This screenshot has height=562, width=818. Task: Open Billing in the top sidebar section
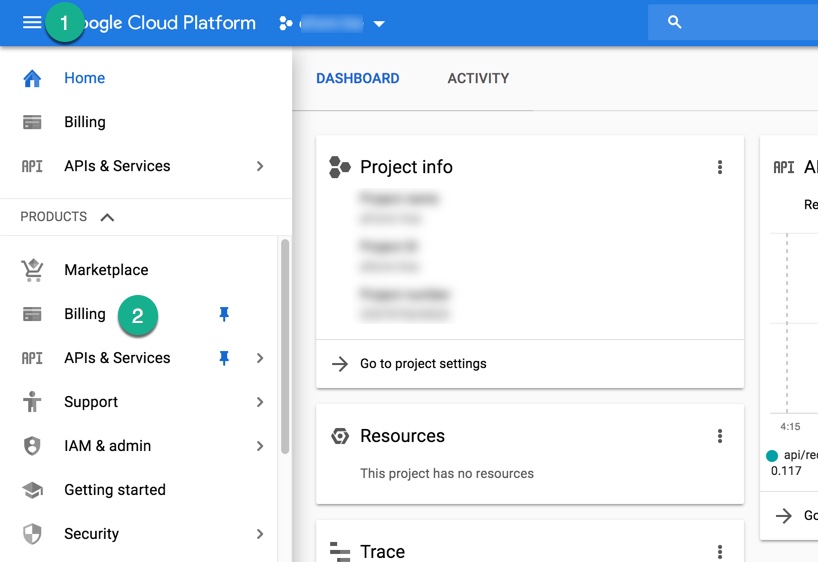coord(85,122)
